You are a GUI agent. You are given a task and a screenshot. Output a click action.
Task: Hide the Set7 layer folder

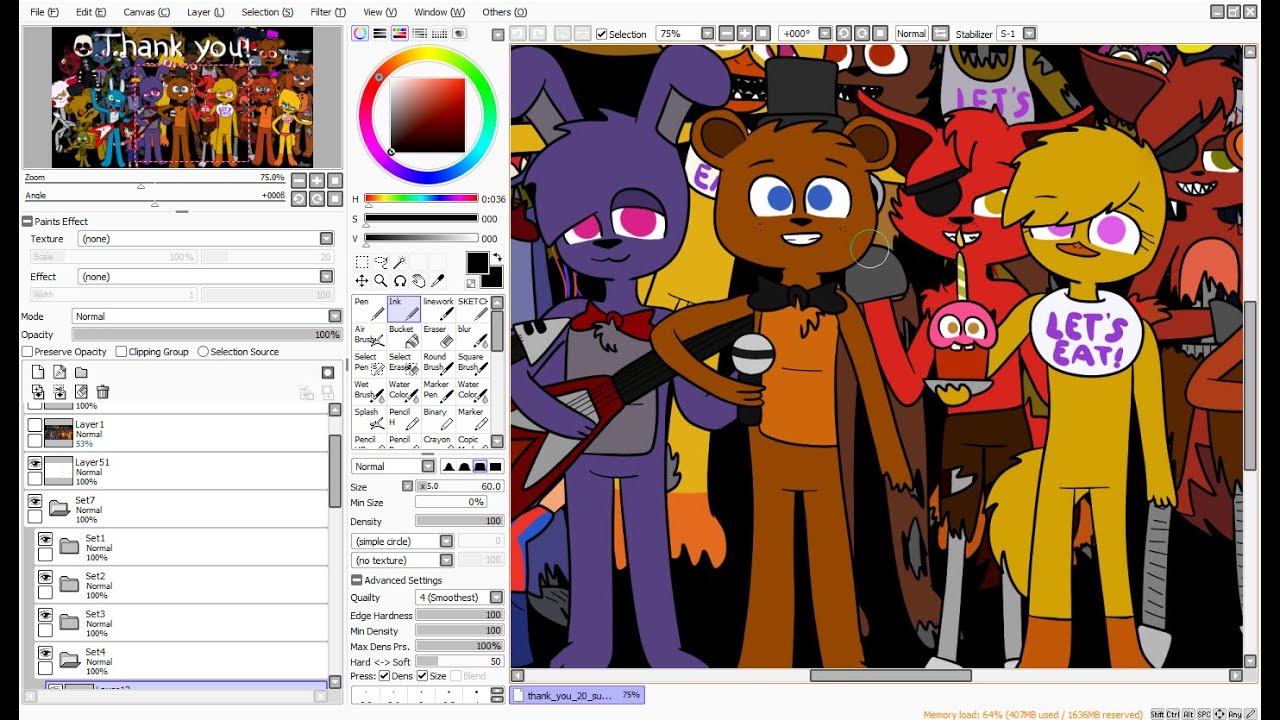point(35,501)
